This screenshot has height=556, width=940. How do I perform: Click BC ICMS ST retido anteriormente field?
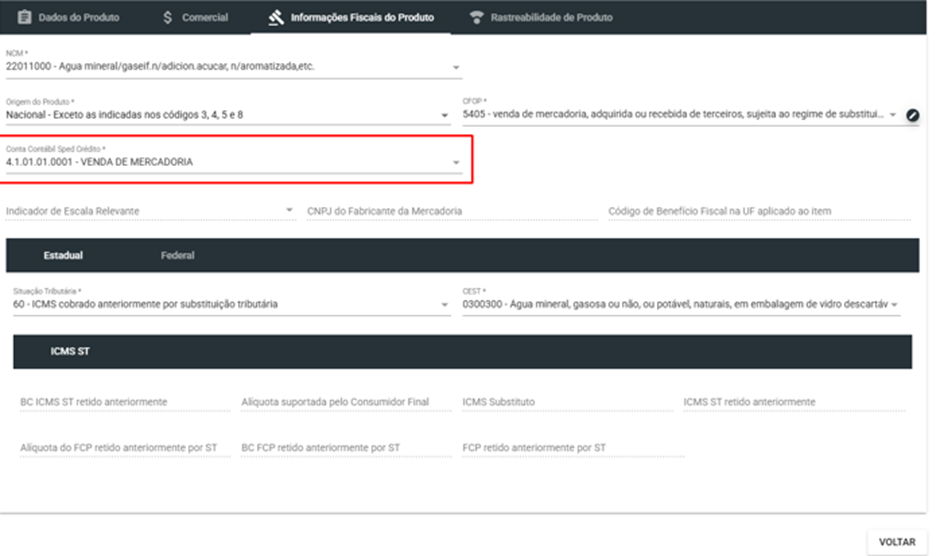click(x=125, y=402)
